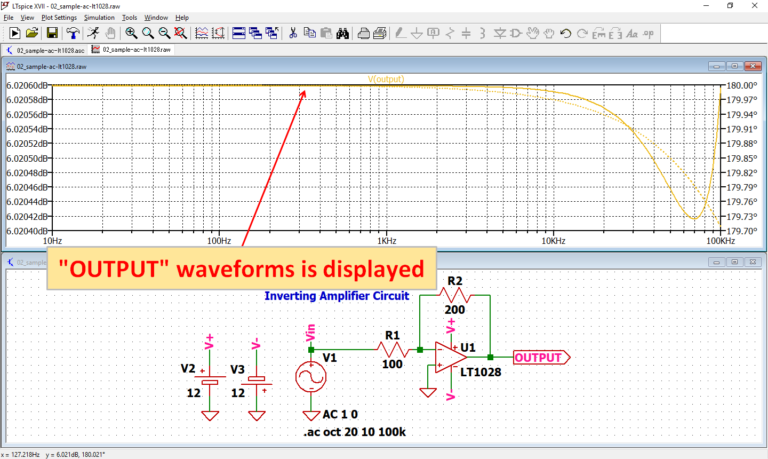The height and width of the screenshot is (459, 768).
Task: Click the V(output) trace label
Action: click(385, 79)
